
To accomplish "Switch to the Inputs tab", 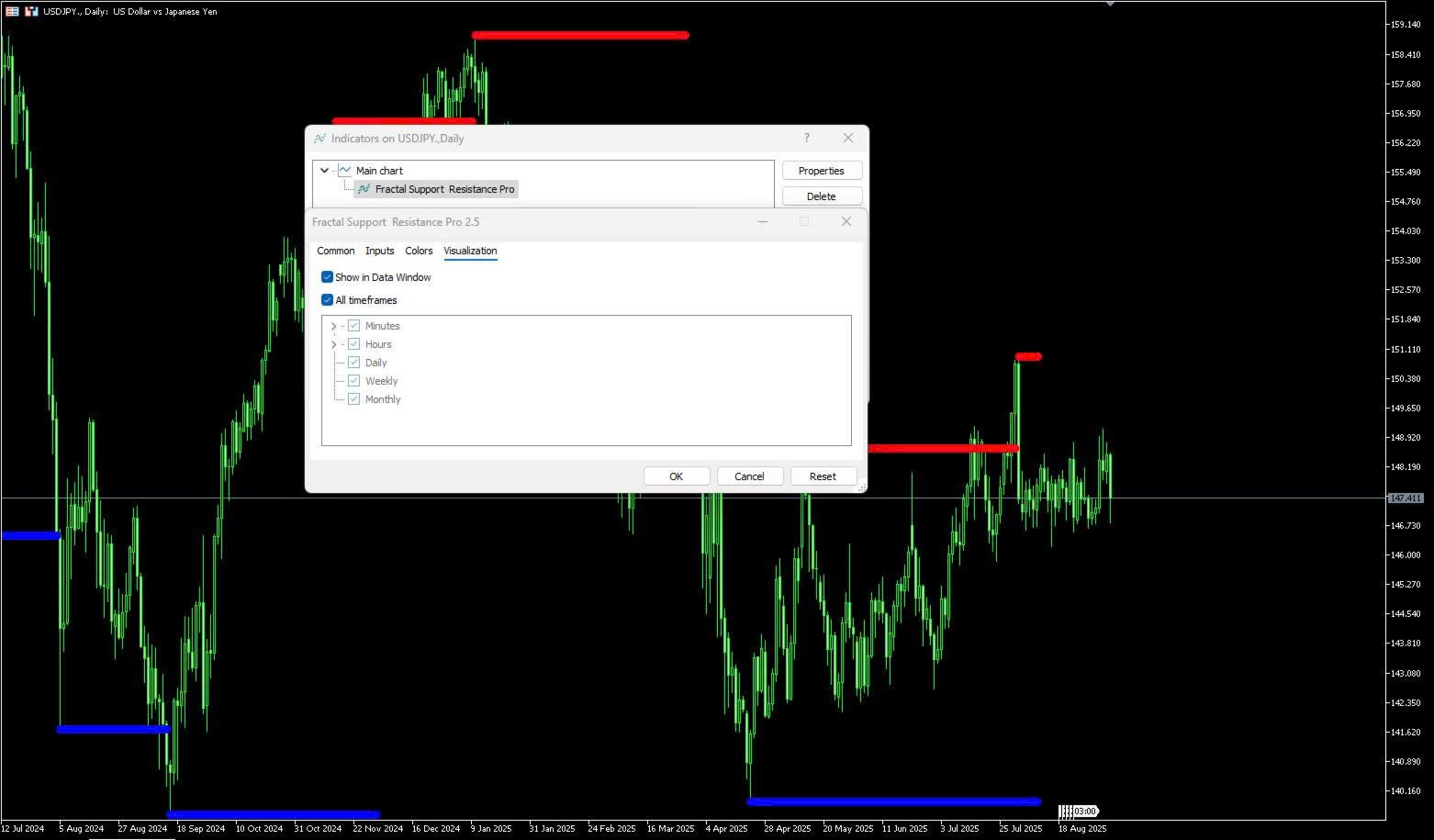I will pyautogui.click(x=379, y=251).
